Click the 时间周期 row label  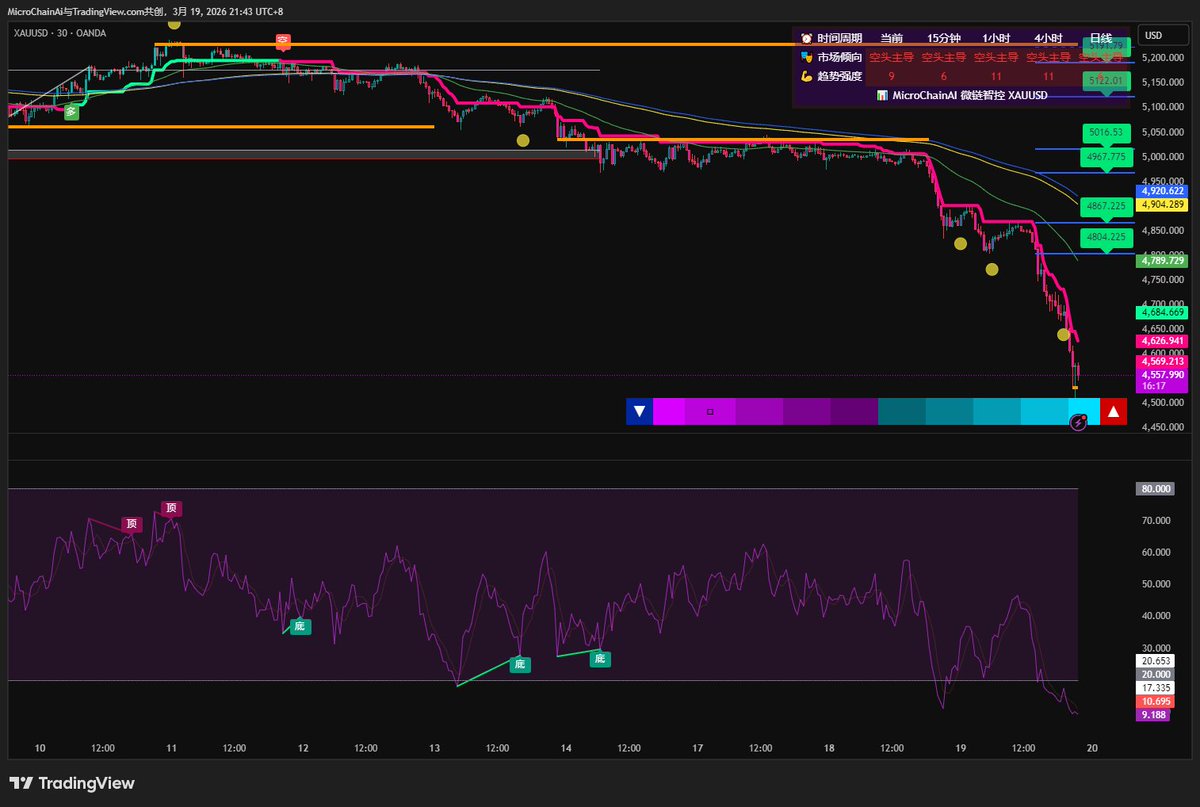(x=840, y=38)
